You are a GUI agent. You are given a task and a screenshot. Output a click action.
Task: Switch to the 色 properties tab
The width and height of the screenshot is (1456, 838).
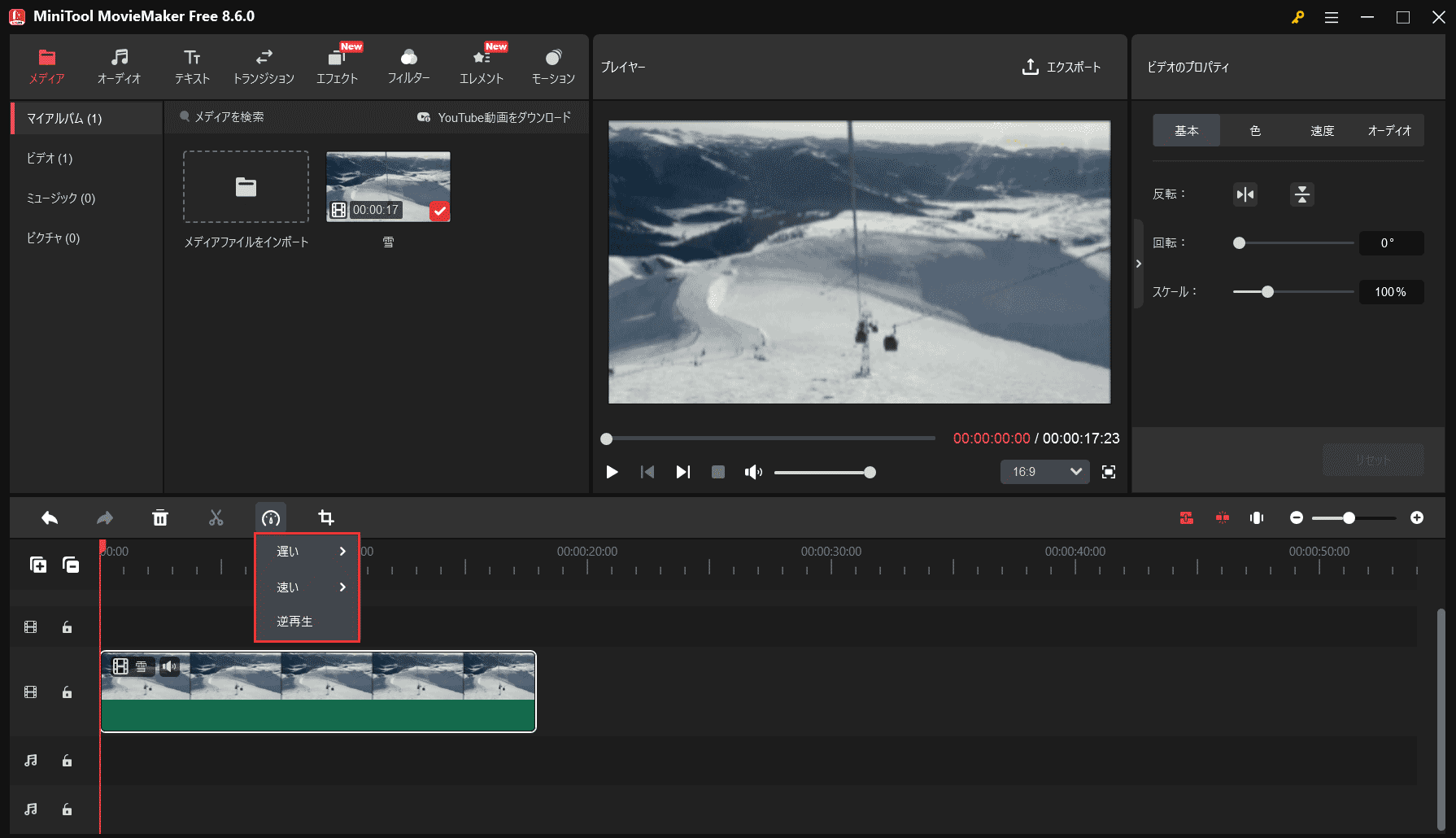pyautogui.click(x=1254, y=130)
